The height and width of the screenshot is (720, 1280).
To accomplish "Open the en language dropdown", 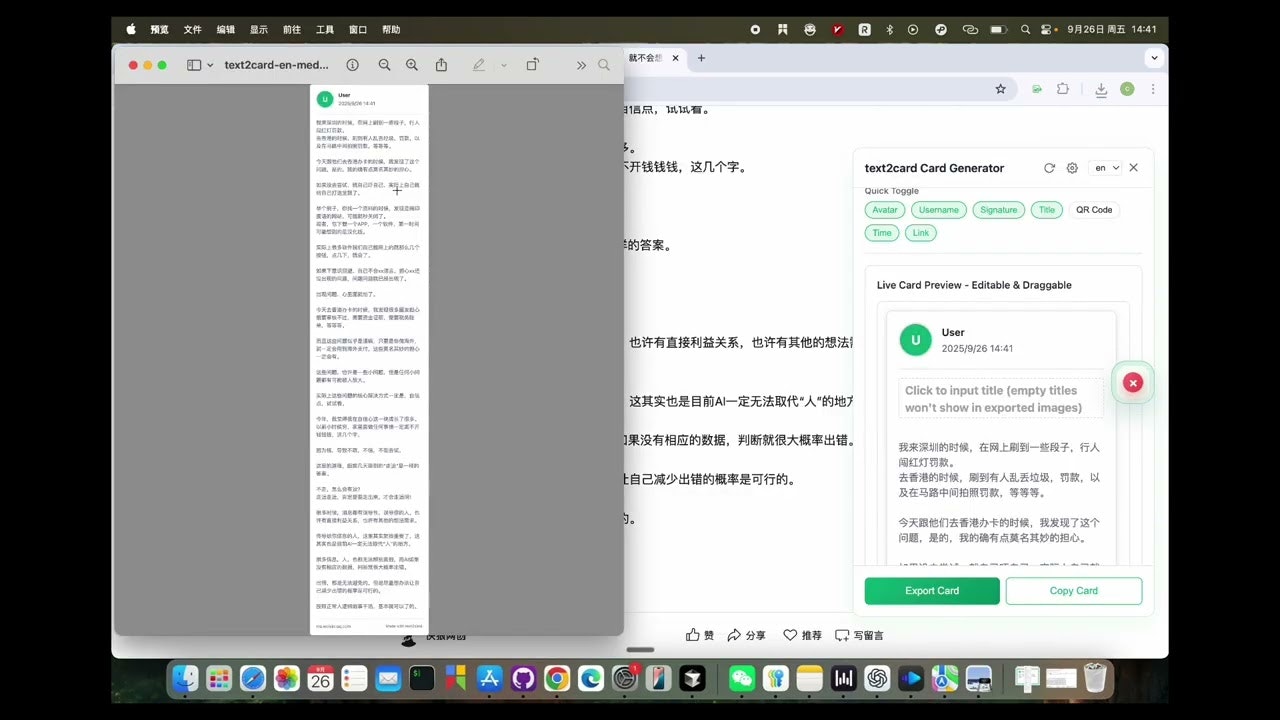I will pyautogui.click(x=1106, y=168).
